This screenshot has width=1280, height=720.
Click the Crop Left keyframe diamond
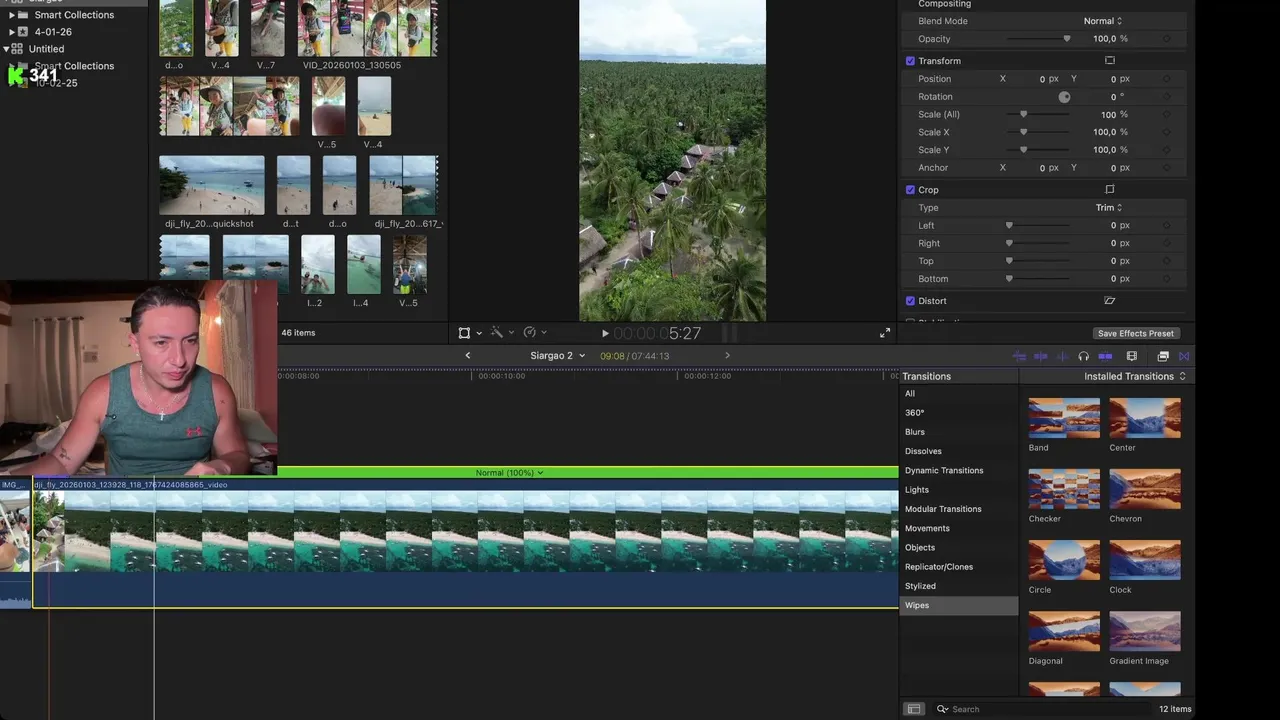click(1166, 226)
